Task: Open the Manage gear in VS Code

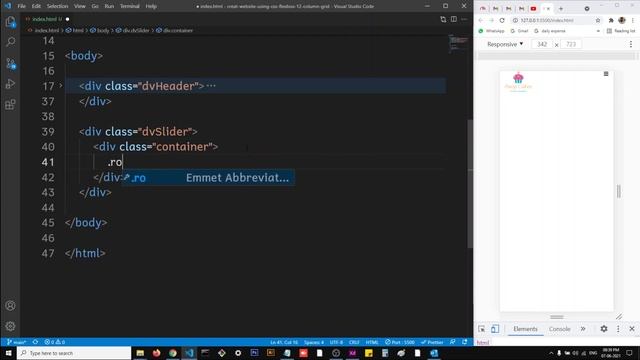Action: (x=11, y=326)
